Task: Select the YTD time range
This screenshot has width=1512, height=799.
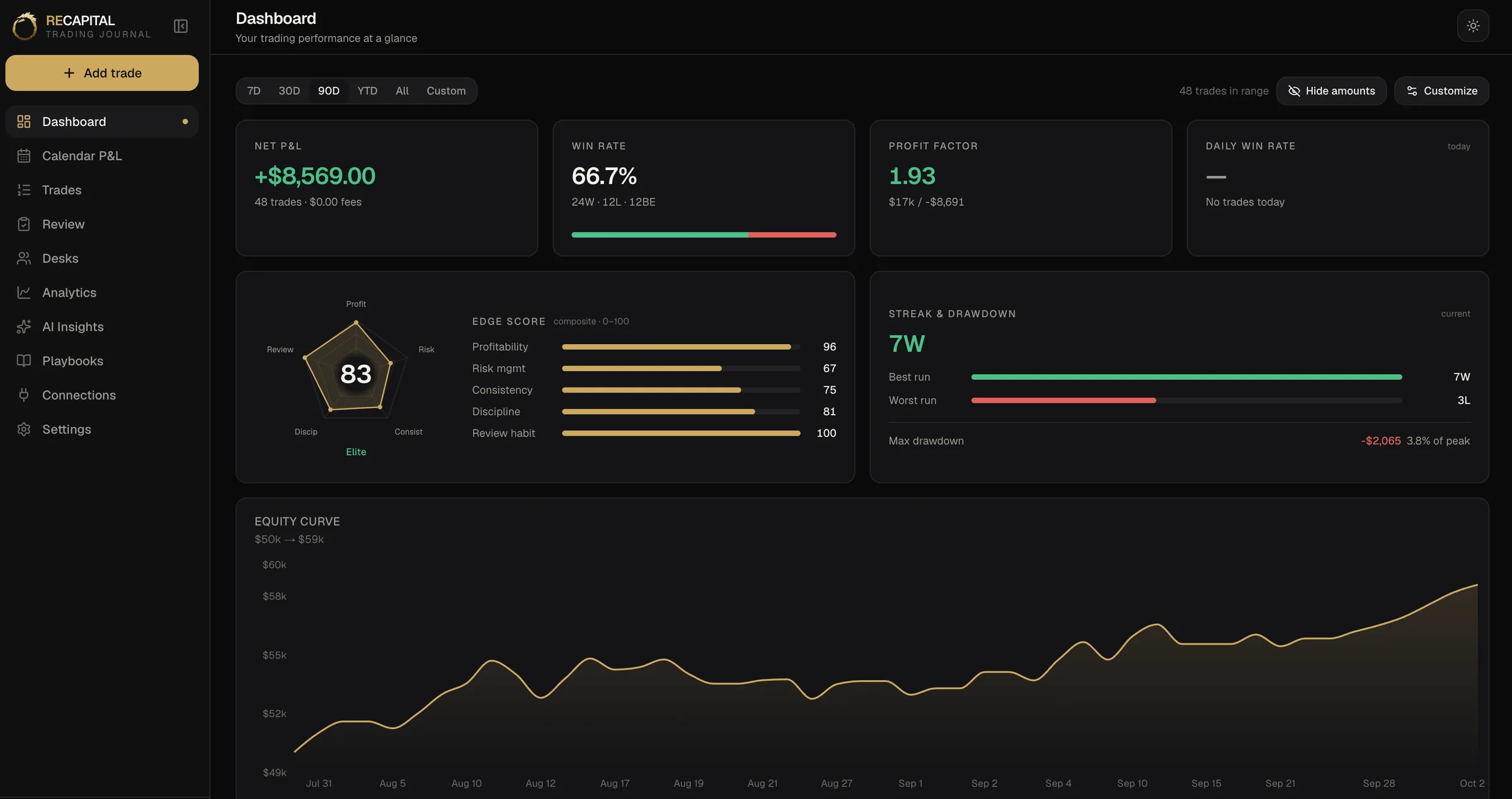Action: click(367, 91)
